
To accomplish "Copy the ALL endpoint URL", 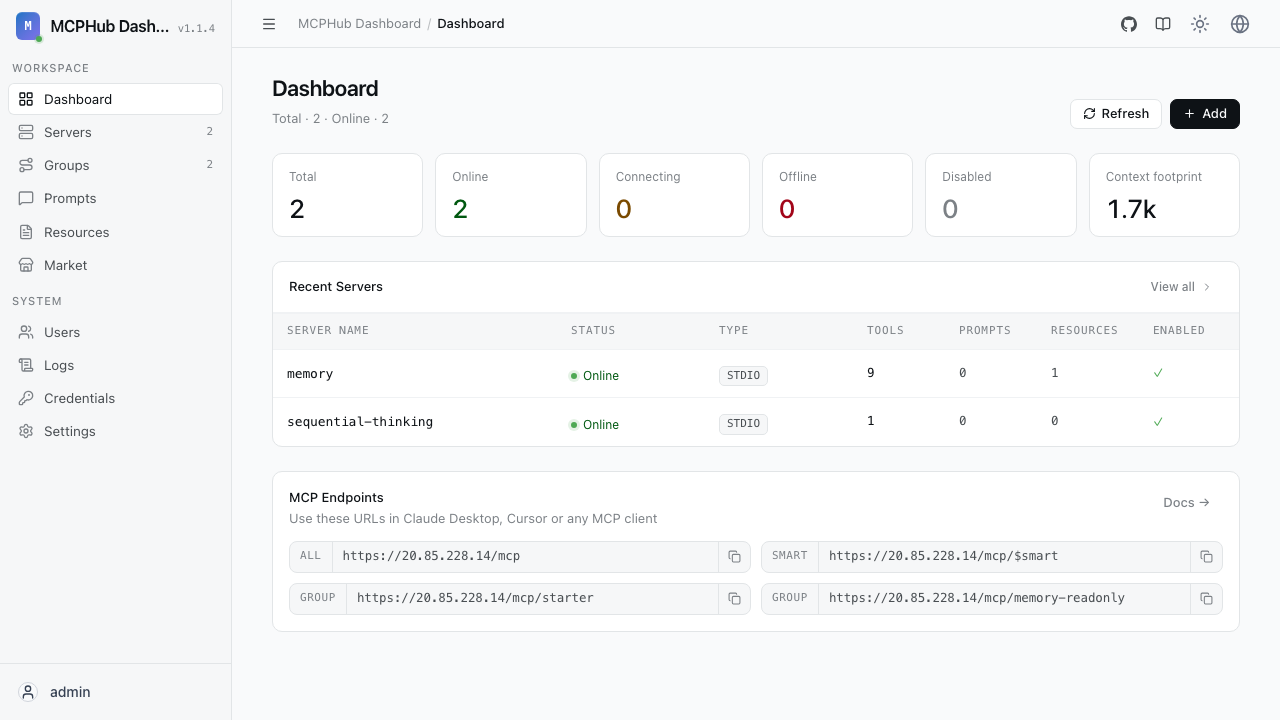I will pos(734,557).
